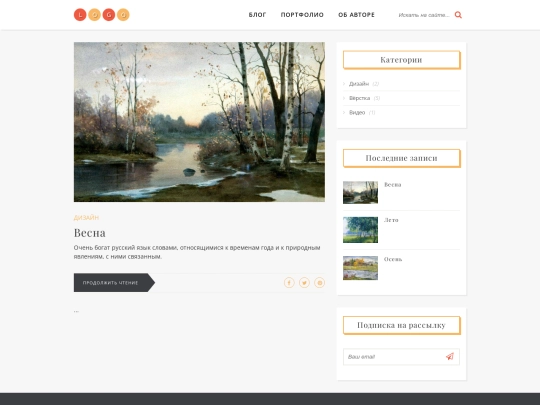Screen dimensions: 540x405
Task: Open Весна thumbnail in recent posts
Action: click(360, 193)
